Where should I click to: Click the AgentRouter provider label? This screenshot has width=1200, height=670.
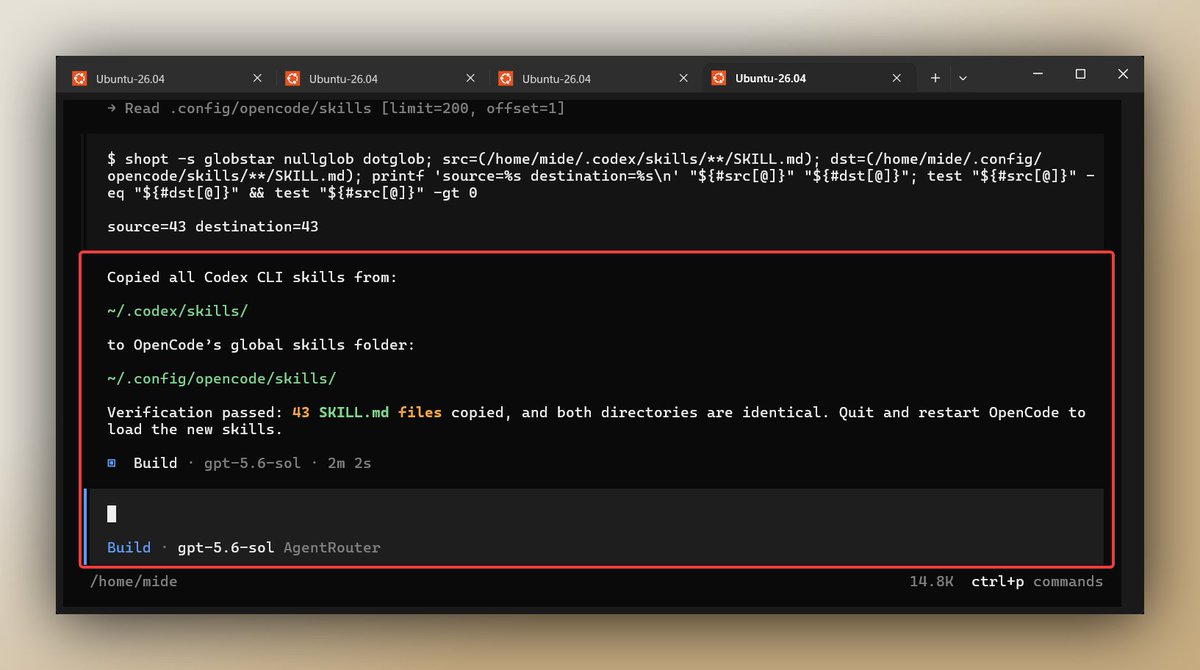pos(332,548)
